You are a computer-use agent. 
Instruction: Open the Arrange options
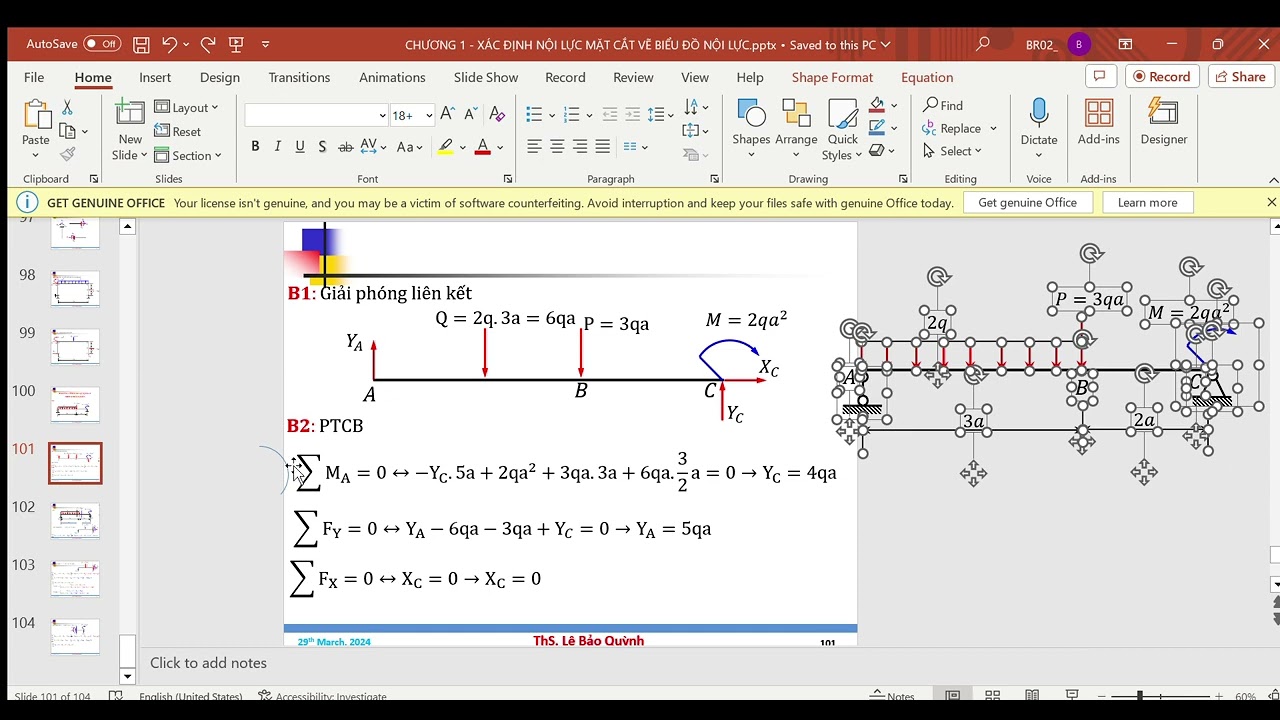[x=796, y=128]
